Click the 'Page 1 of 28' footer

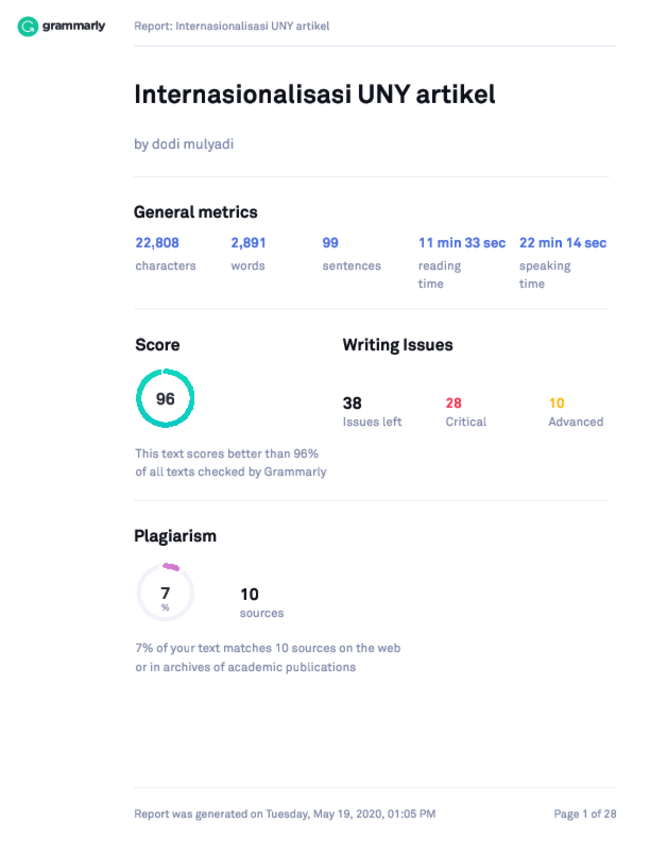585,814
